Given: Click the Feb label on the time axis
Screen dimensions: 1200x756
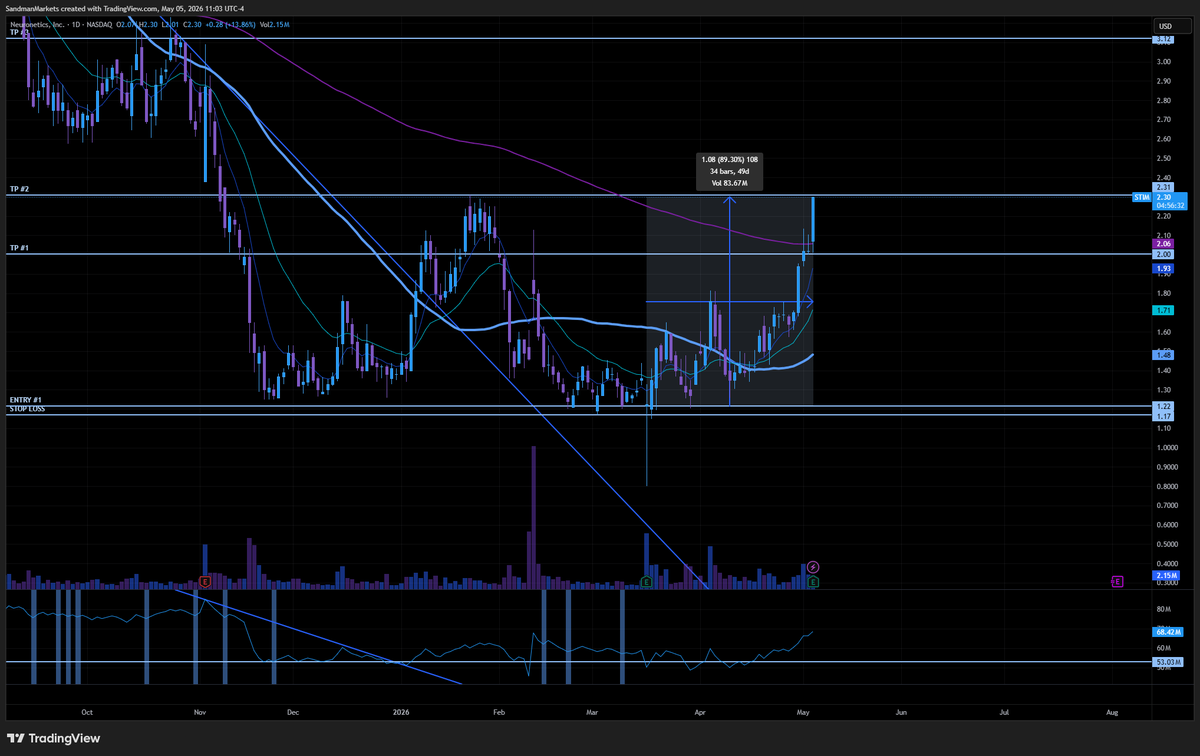Looking at the screenshot, I should (x=501, y=713).
